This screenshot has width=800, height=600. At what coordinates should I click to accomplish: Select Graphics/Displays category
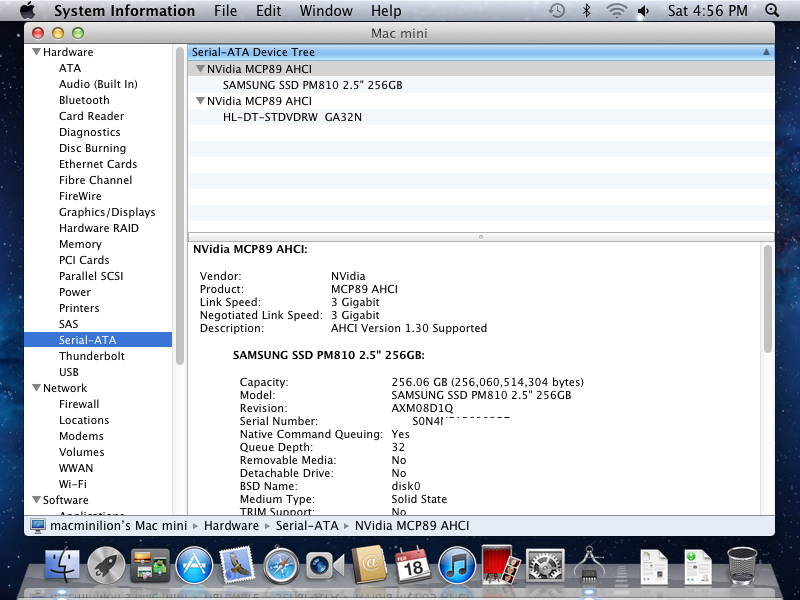tap(107, 212)
